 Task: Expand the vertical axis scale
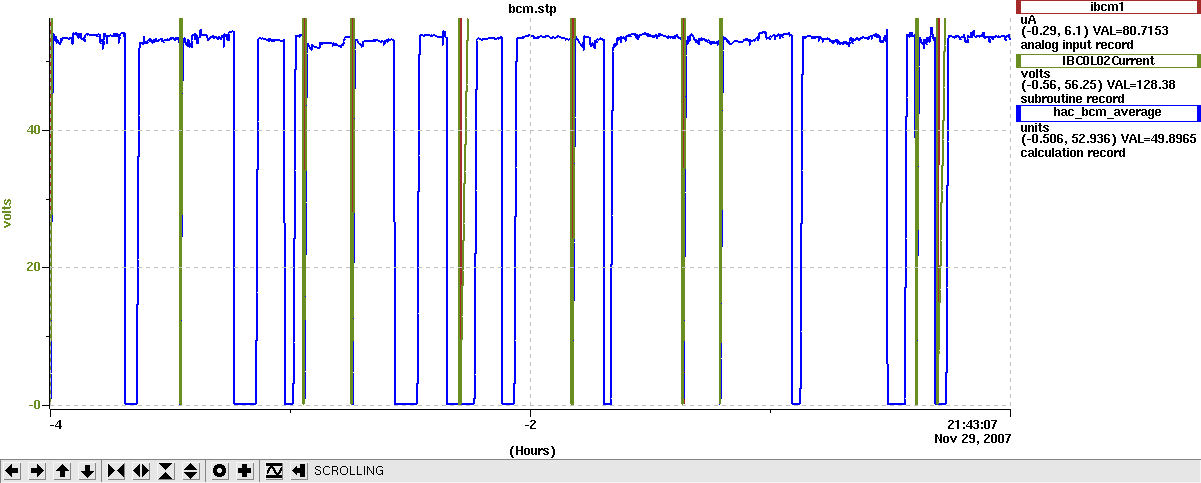(191, 470)
